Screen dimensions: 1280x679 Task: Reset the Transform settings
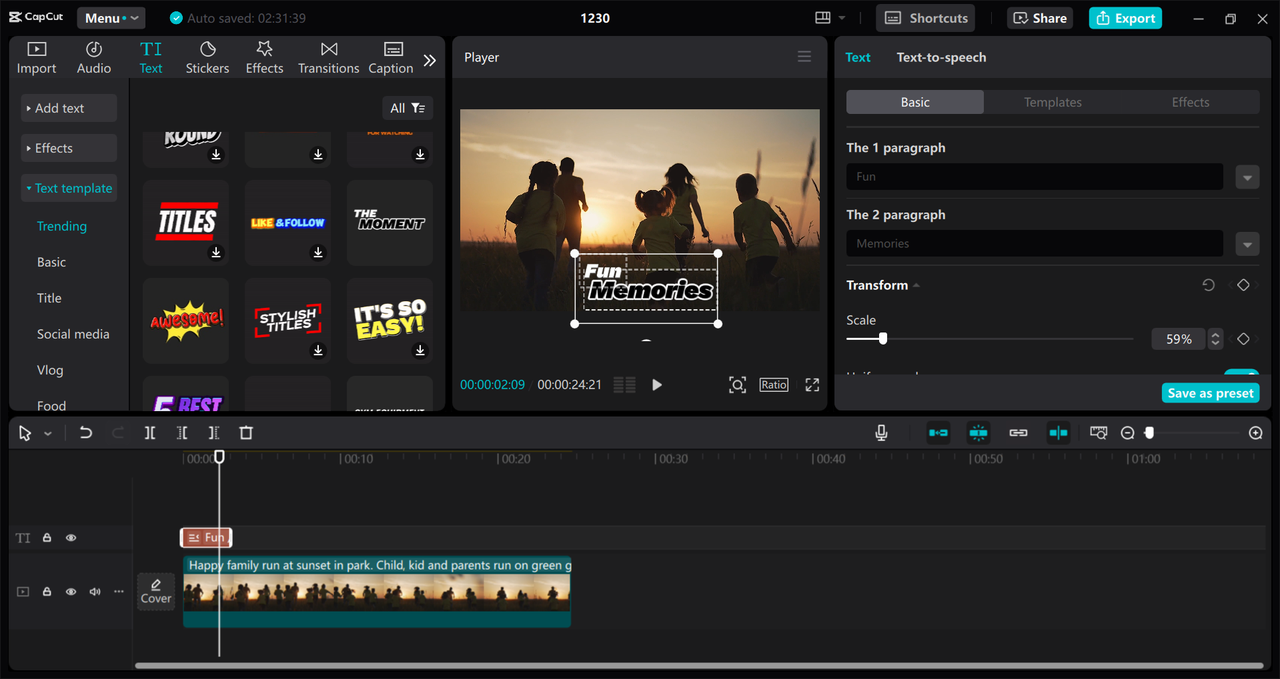tap(1208, 285)
